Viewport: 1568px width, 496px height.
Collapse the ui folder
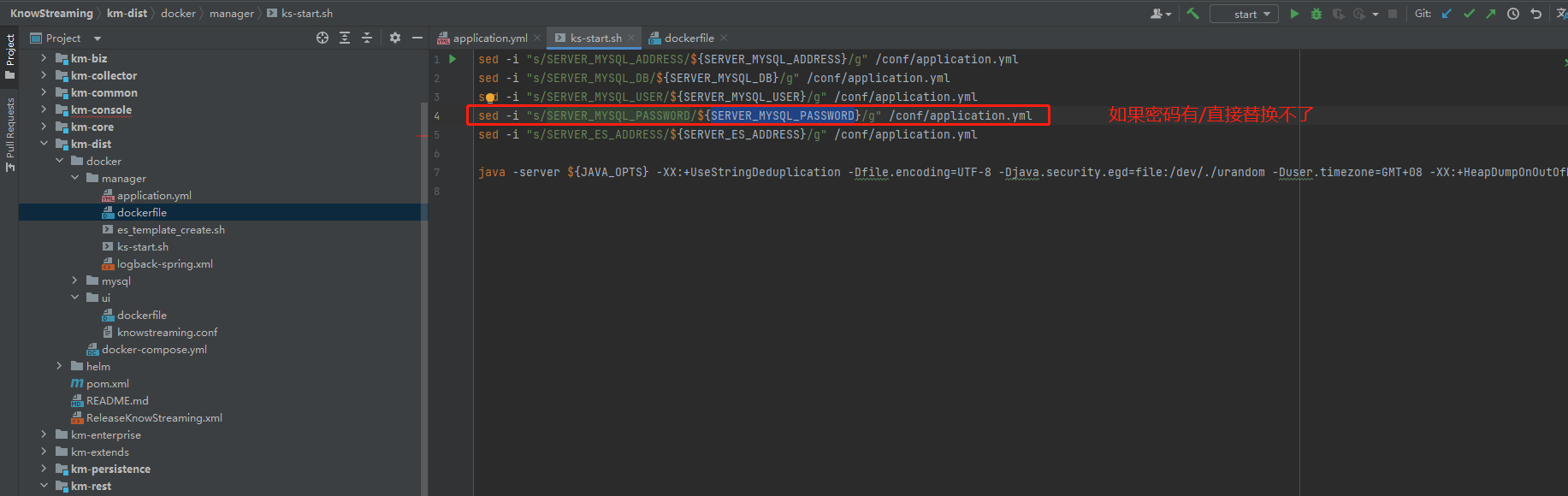pos(74,298)
